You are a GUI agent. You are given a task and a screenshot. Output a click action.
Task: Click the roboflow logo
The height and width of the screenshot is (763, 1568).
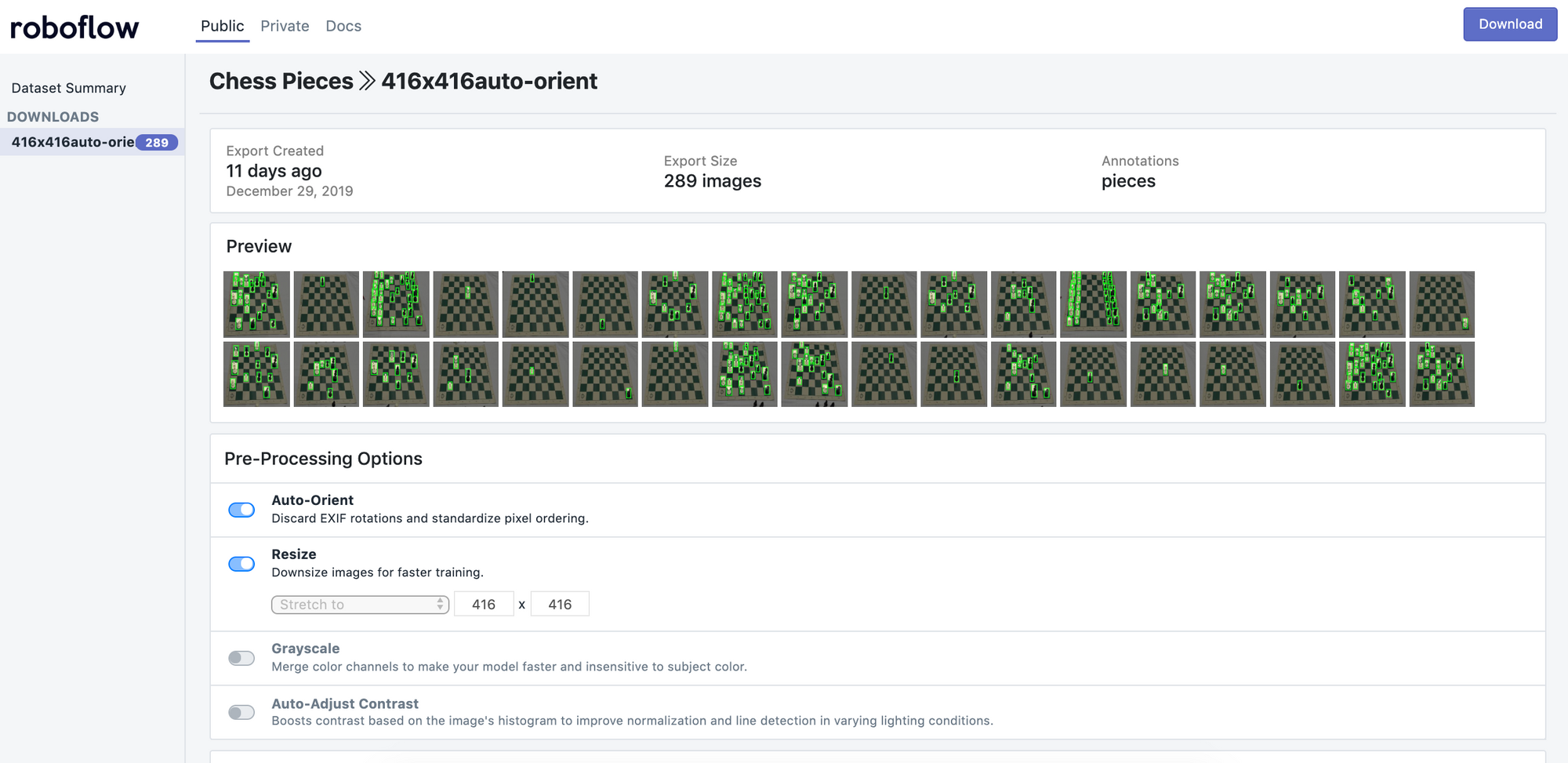74,25
